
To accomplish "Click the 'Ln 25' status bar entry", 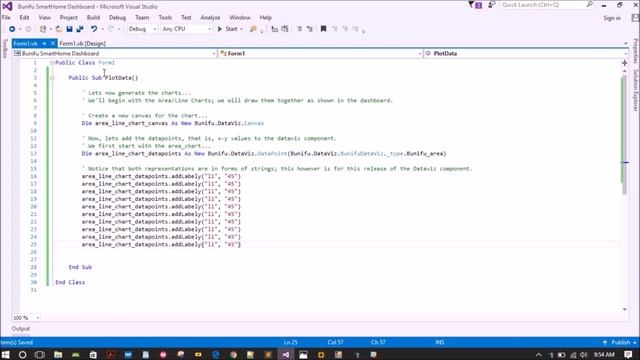I will tap(291, 342).
